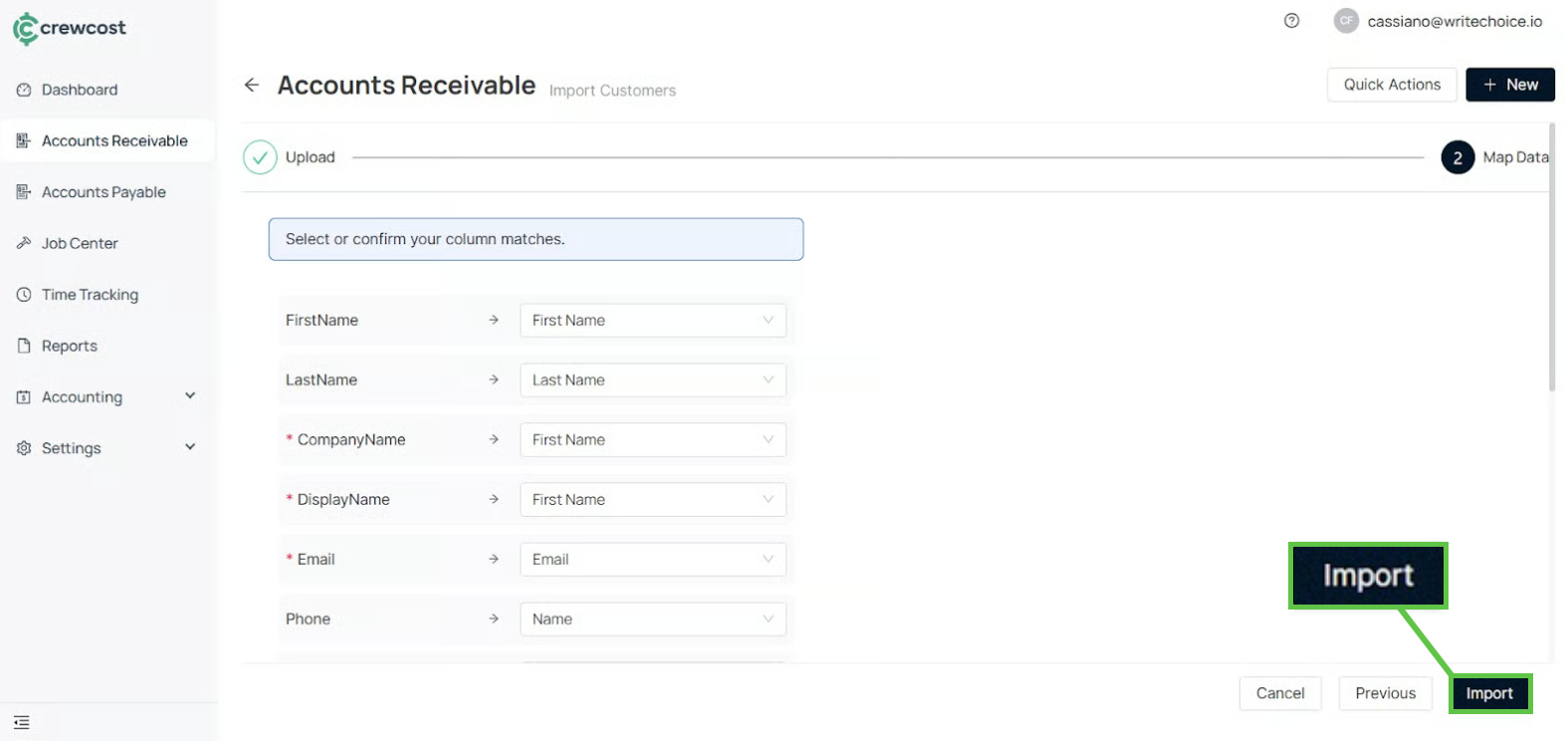This screenshot has width=1568, height=741.
Task: Open Job Center from the sidebar
Action: tap(80, 243)
